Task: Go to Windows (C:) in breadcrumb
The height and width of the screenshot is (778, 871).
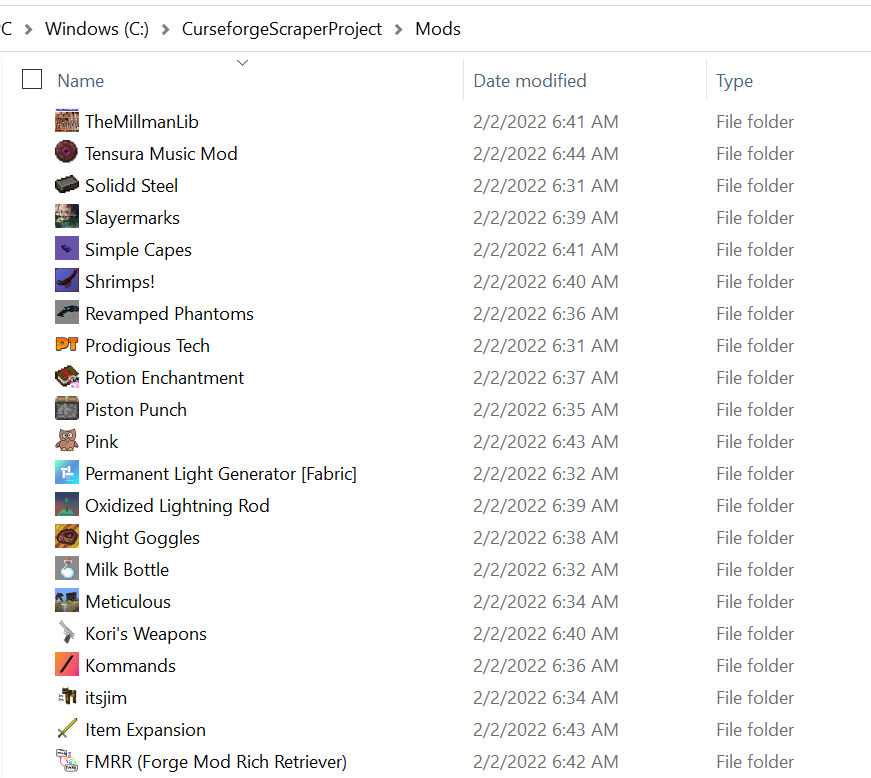Action: 97,29
